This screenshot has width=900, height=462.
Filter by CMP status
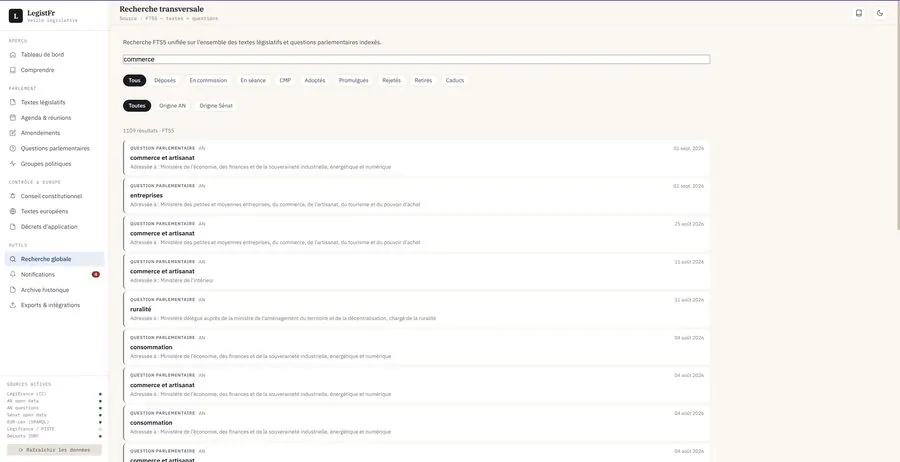[285, 81]
